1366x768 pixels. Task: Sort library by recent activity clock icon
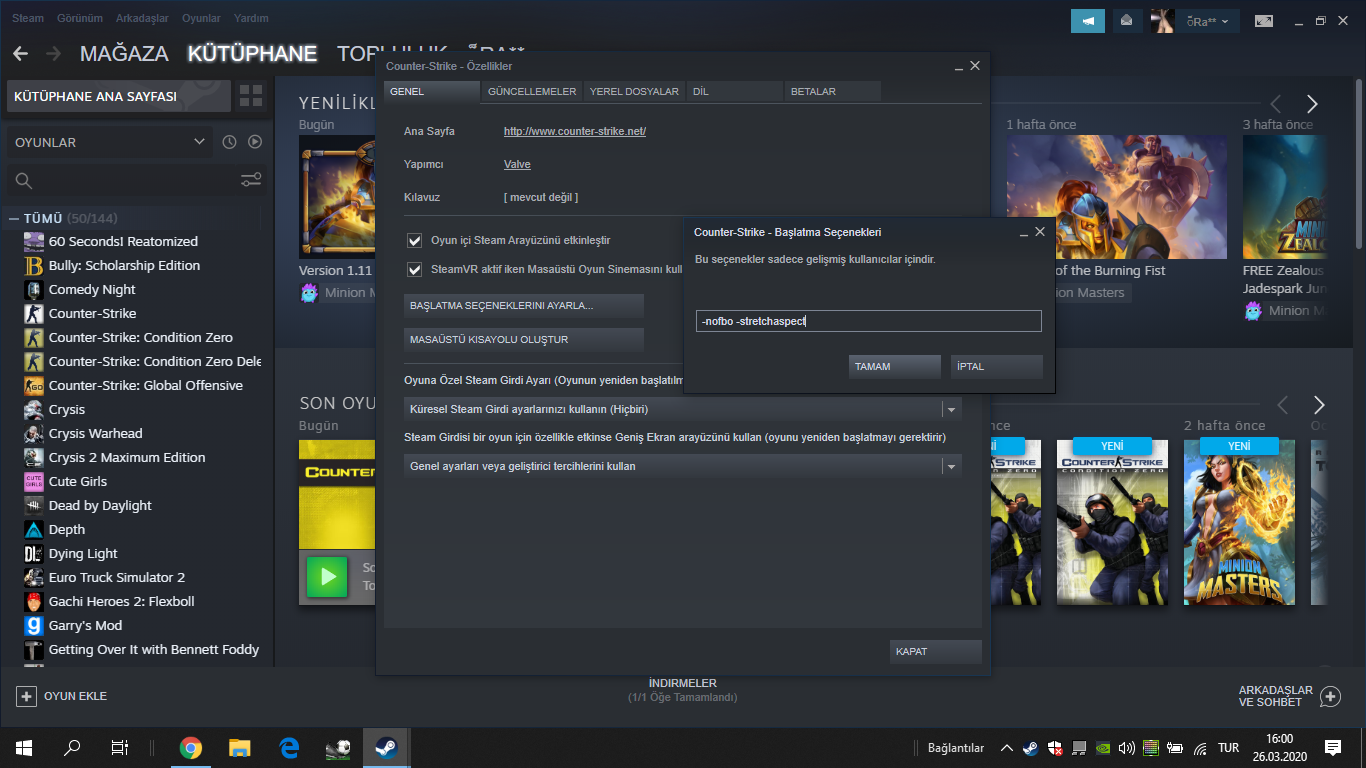coord(229,142)
